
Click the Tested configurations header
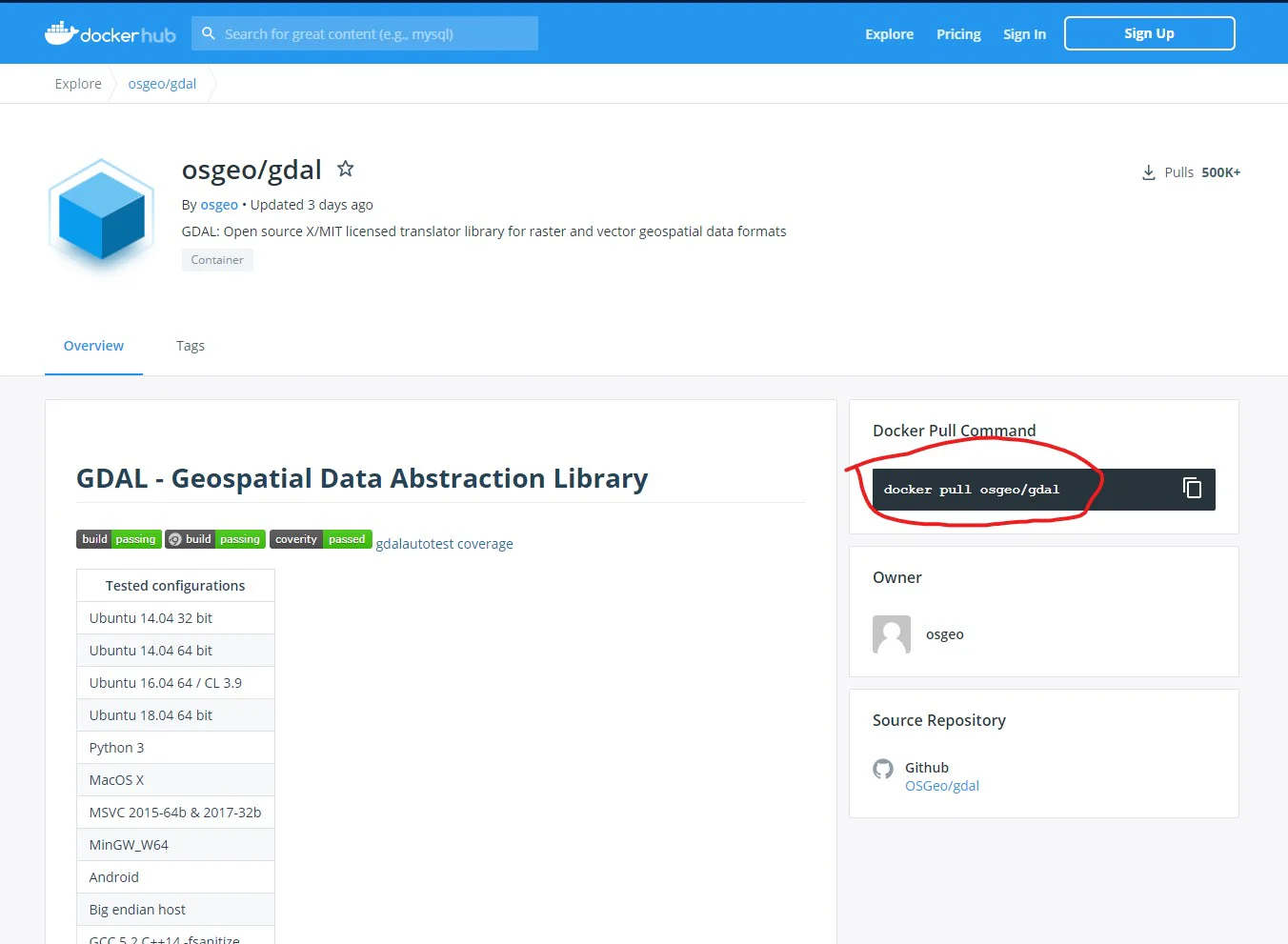(175, 586)
